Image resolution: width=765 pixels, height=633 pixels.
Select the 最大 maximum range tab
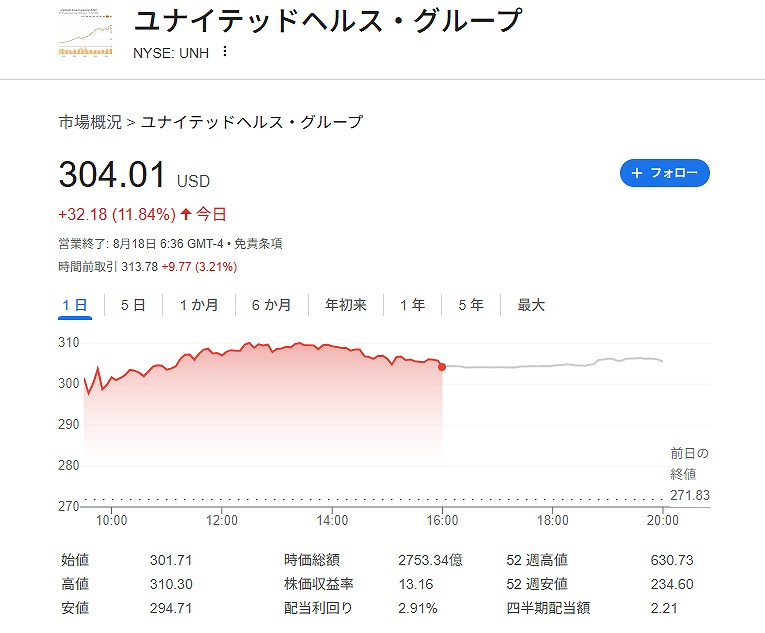(x=531, y=306)
